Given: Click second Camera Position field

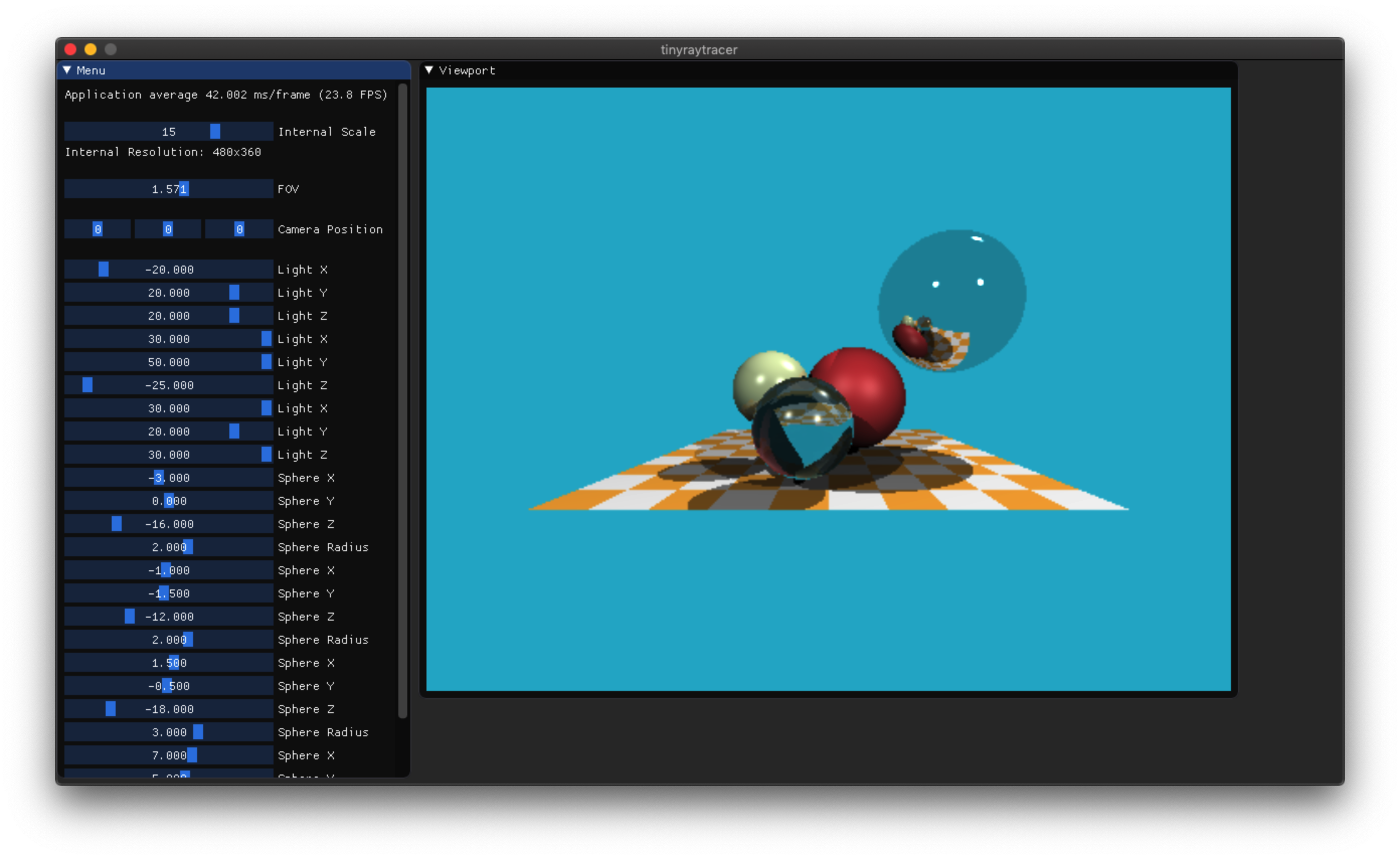Looking at the screenshot, I should (167, 229).
